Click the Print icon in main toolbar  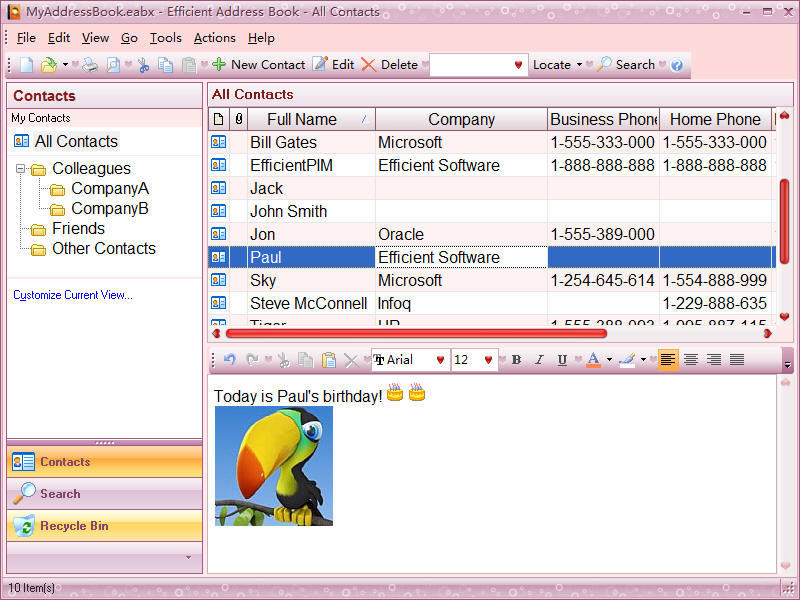click(90, 65)
